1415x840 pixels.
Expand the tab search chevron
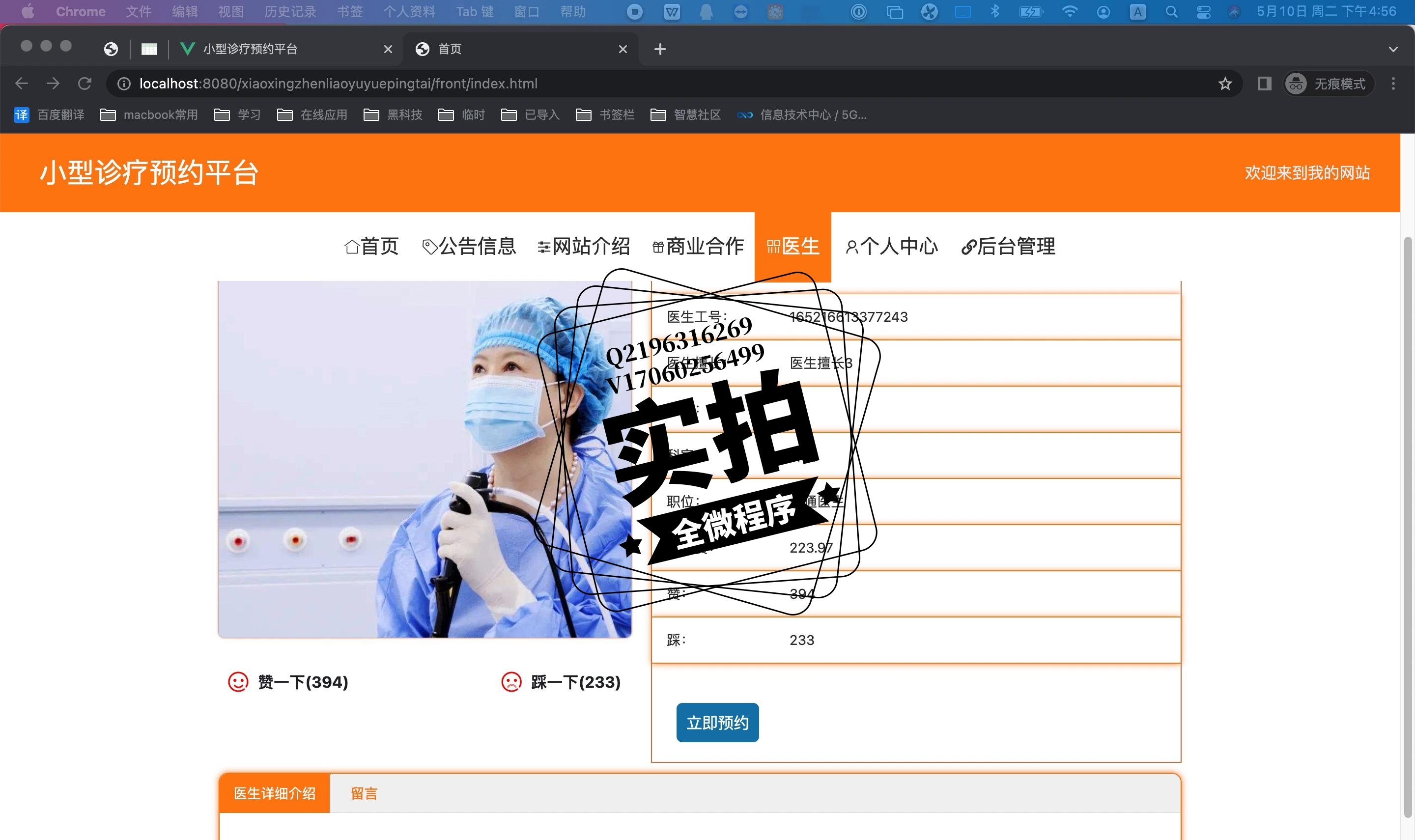tap(1393, 49)
